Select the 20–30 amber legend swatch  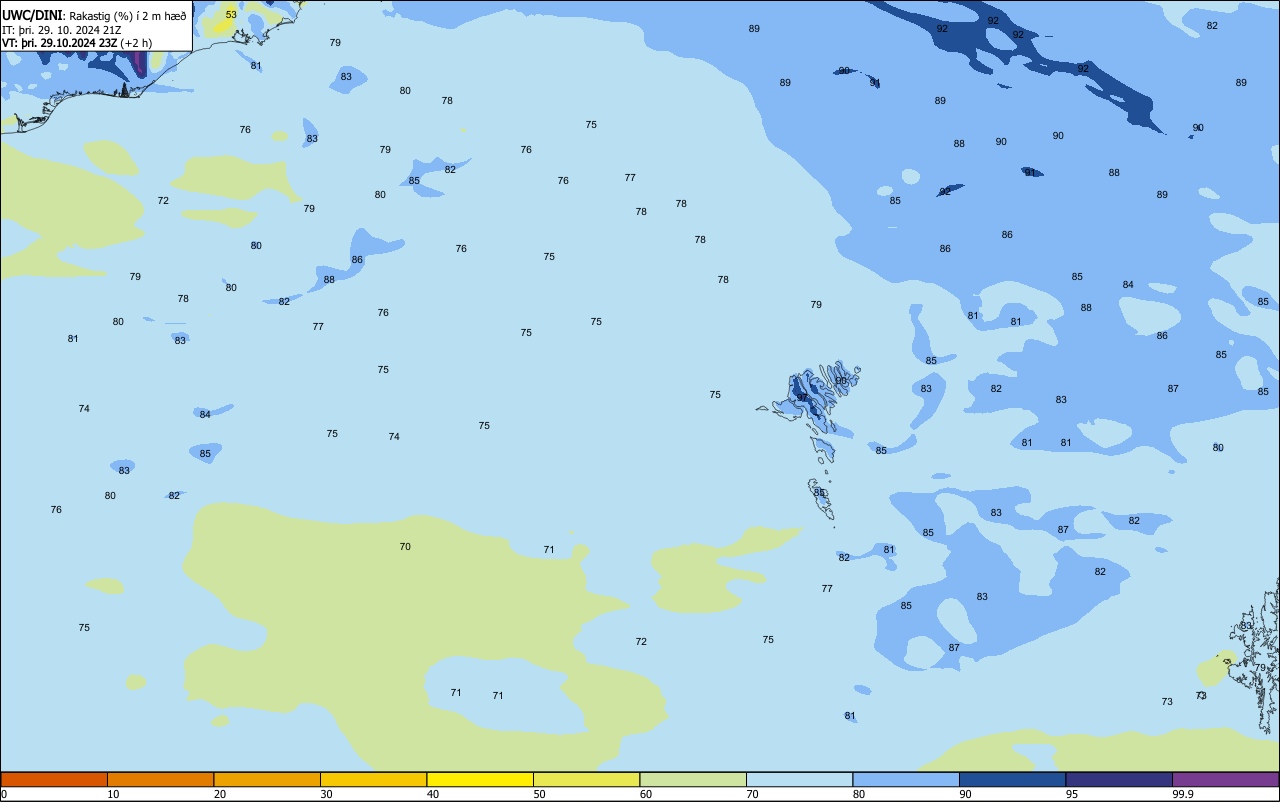click(267, 779)
